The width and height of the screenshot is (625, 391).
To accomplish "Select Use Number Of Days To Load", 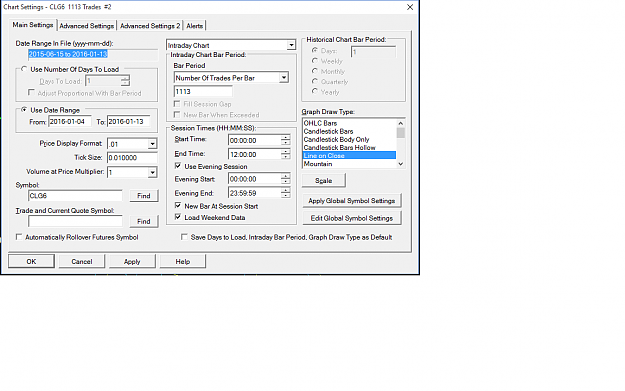I will 24,69.
